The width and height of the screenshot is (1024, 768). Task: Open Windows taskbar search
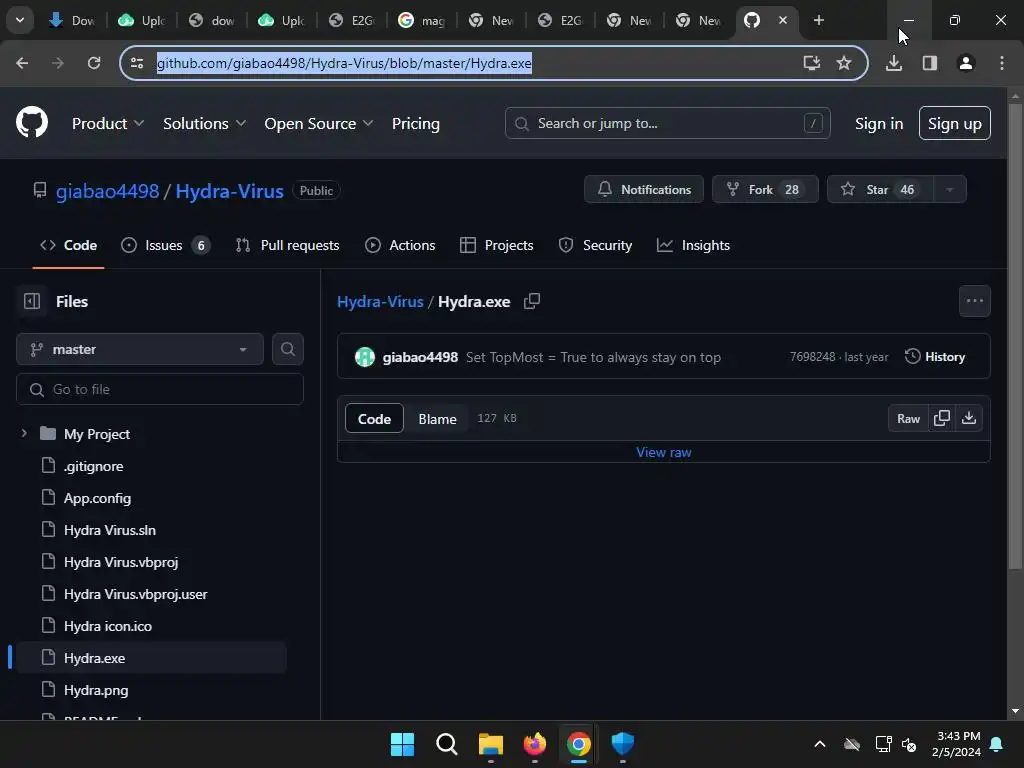[x=447, y=744]
